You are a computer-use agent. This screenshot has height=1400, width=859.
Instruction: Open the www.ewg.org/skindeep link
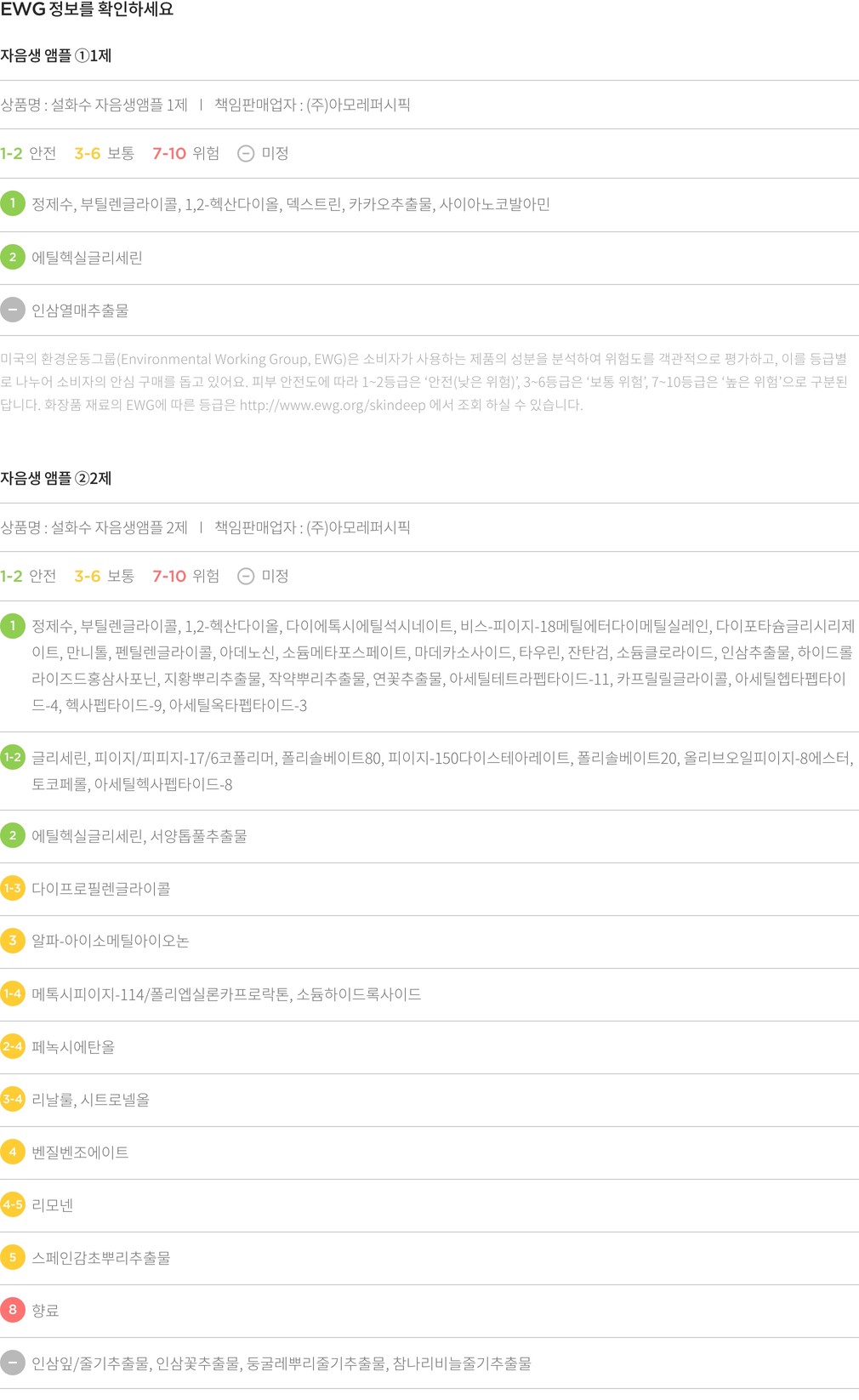332,405
